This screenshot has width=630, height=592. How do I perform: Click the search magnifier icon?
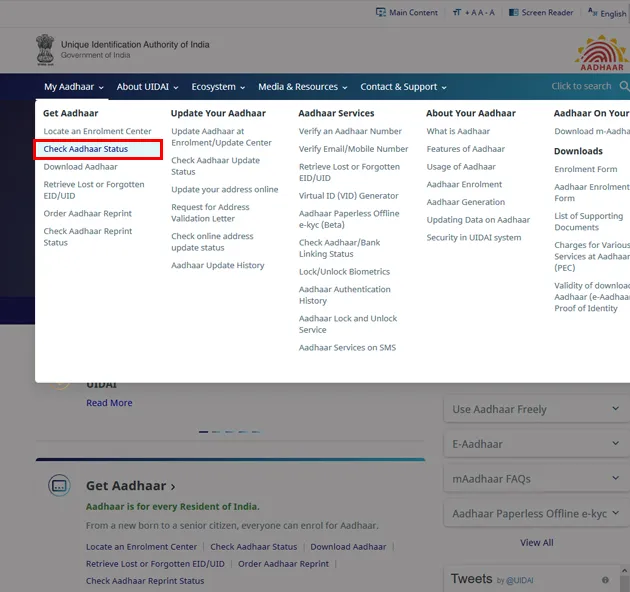[x=624, y=87]
